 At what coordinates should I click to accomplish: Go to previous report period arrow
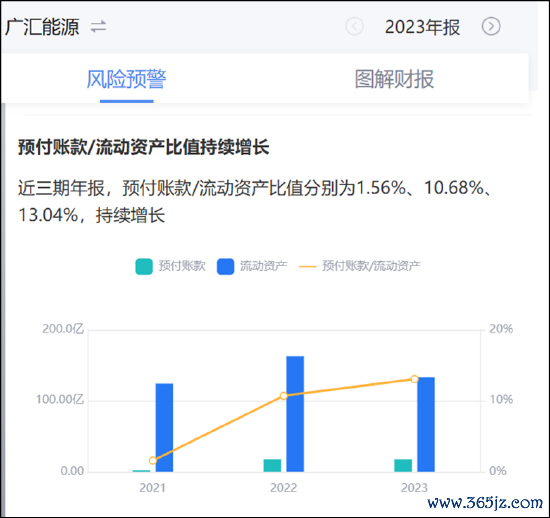tap(354, 26)
